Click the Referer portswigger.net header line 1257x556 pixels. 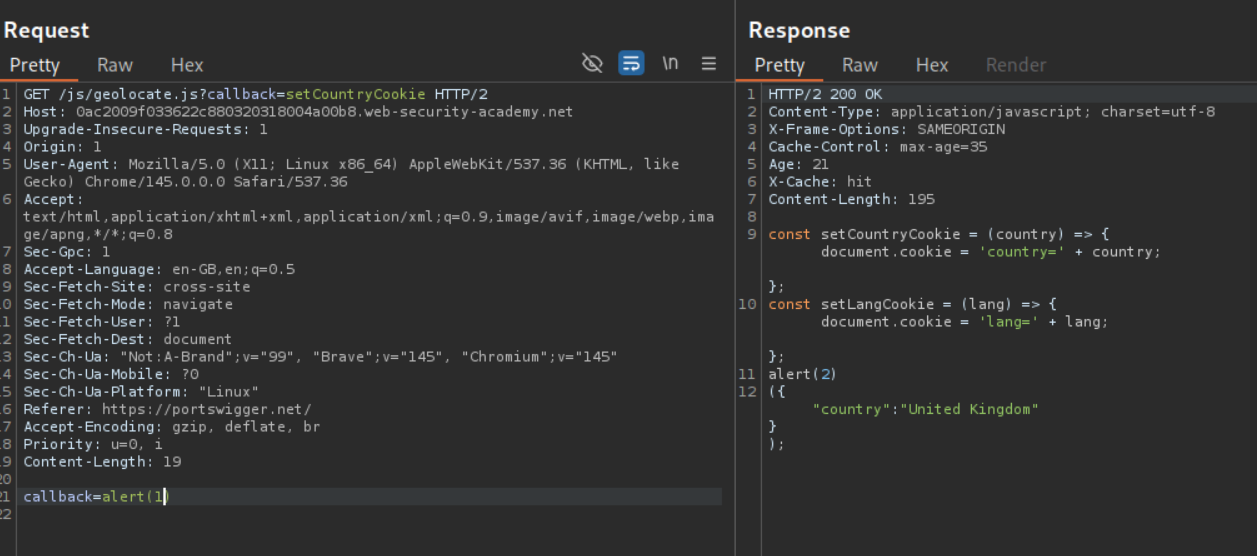167,409
